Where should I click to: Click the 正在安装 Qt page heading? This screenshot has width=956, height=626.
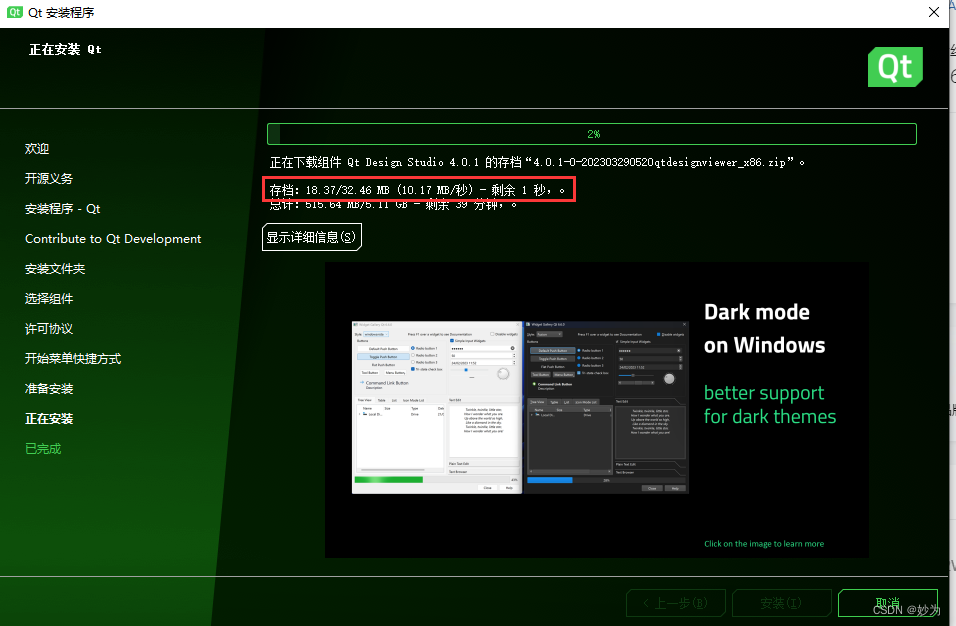(65, 49)
